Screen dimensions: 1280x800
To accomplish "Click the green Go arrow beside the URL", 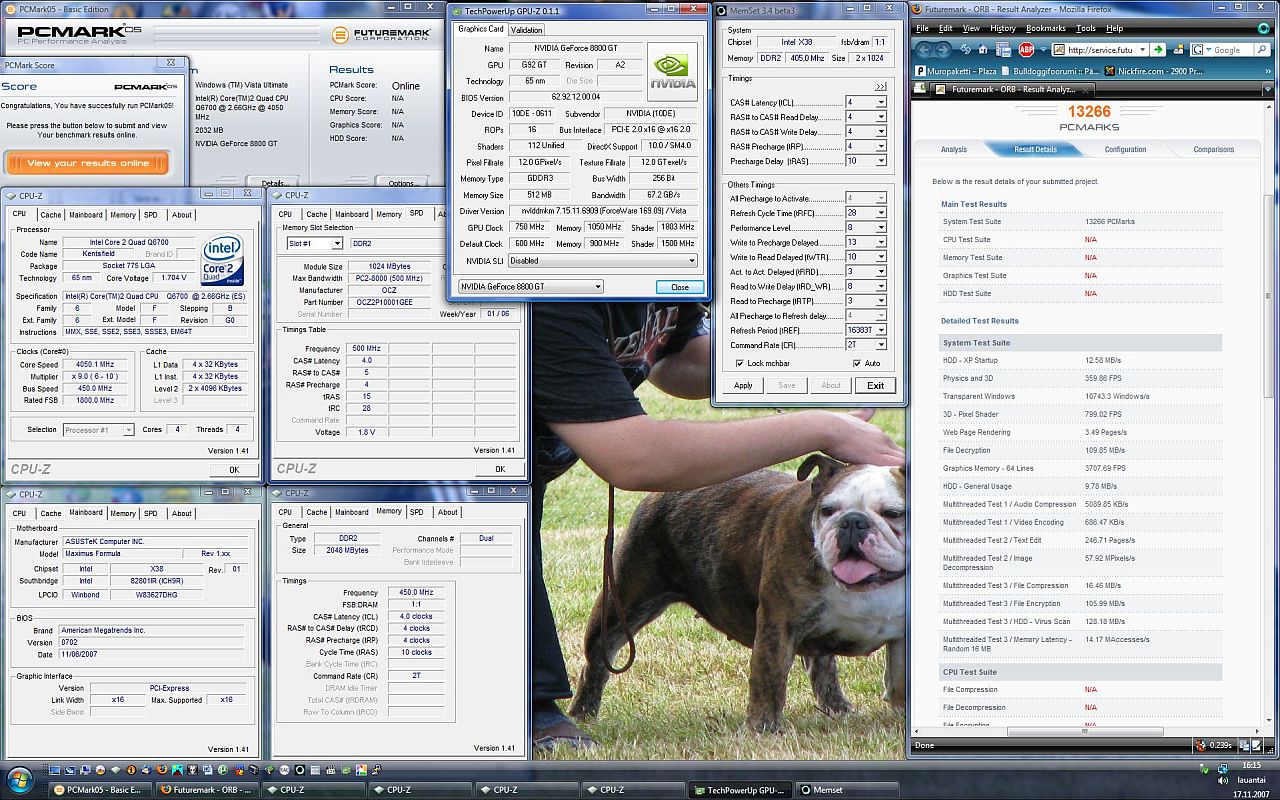I will [x=1157, y=50].
